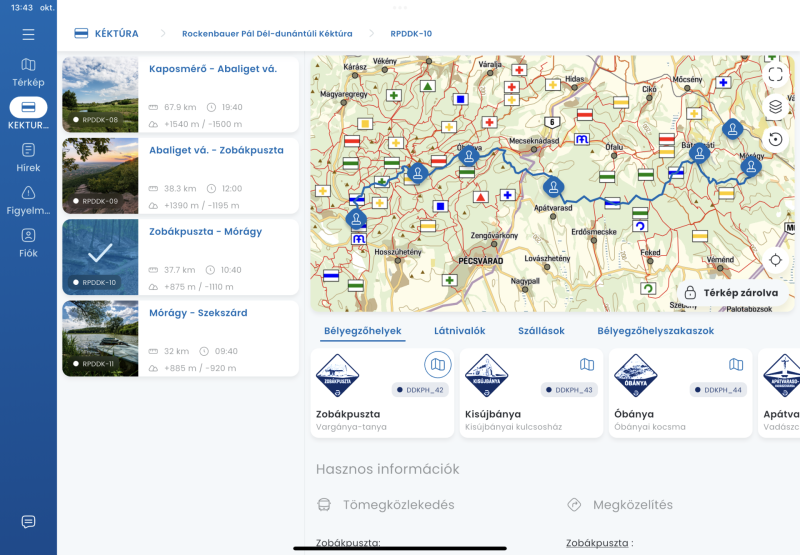Image resolution: width=800 pixels, height=555 pixels.
Task: Reset map orientation with the rotate icon
Action: click(775, 139)
